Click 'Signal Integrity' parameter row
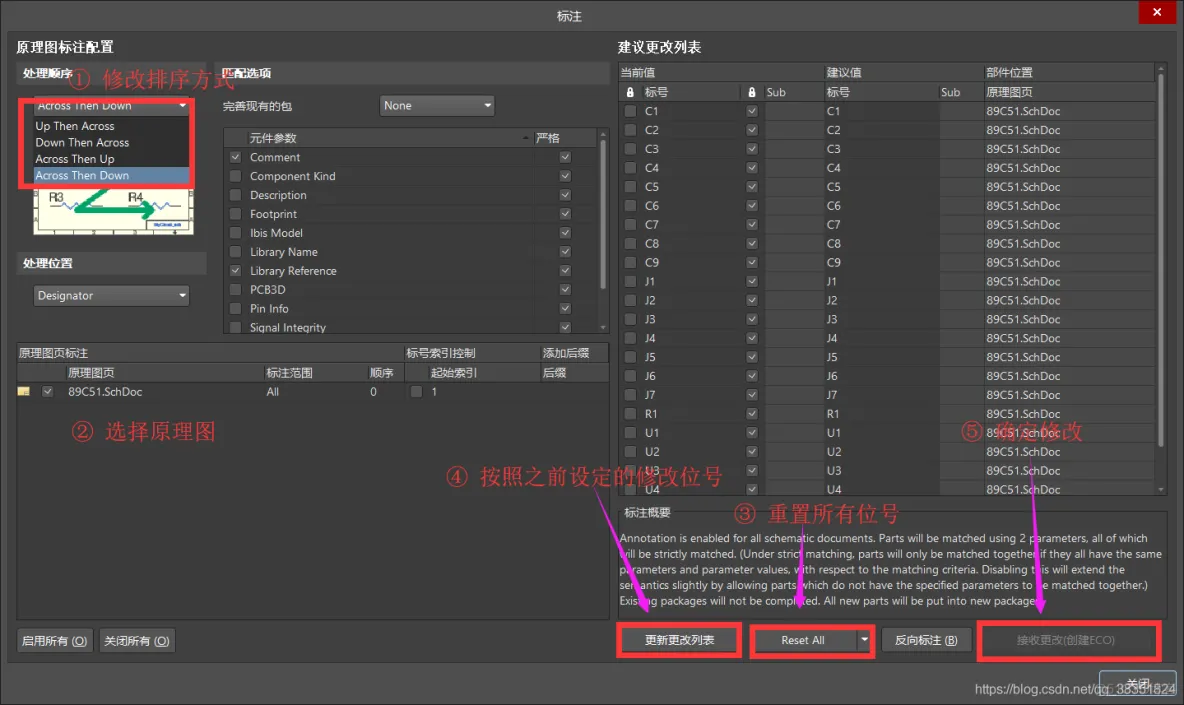 pyautogui.click(x=288, y=328)
